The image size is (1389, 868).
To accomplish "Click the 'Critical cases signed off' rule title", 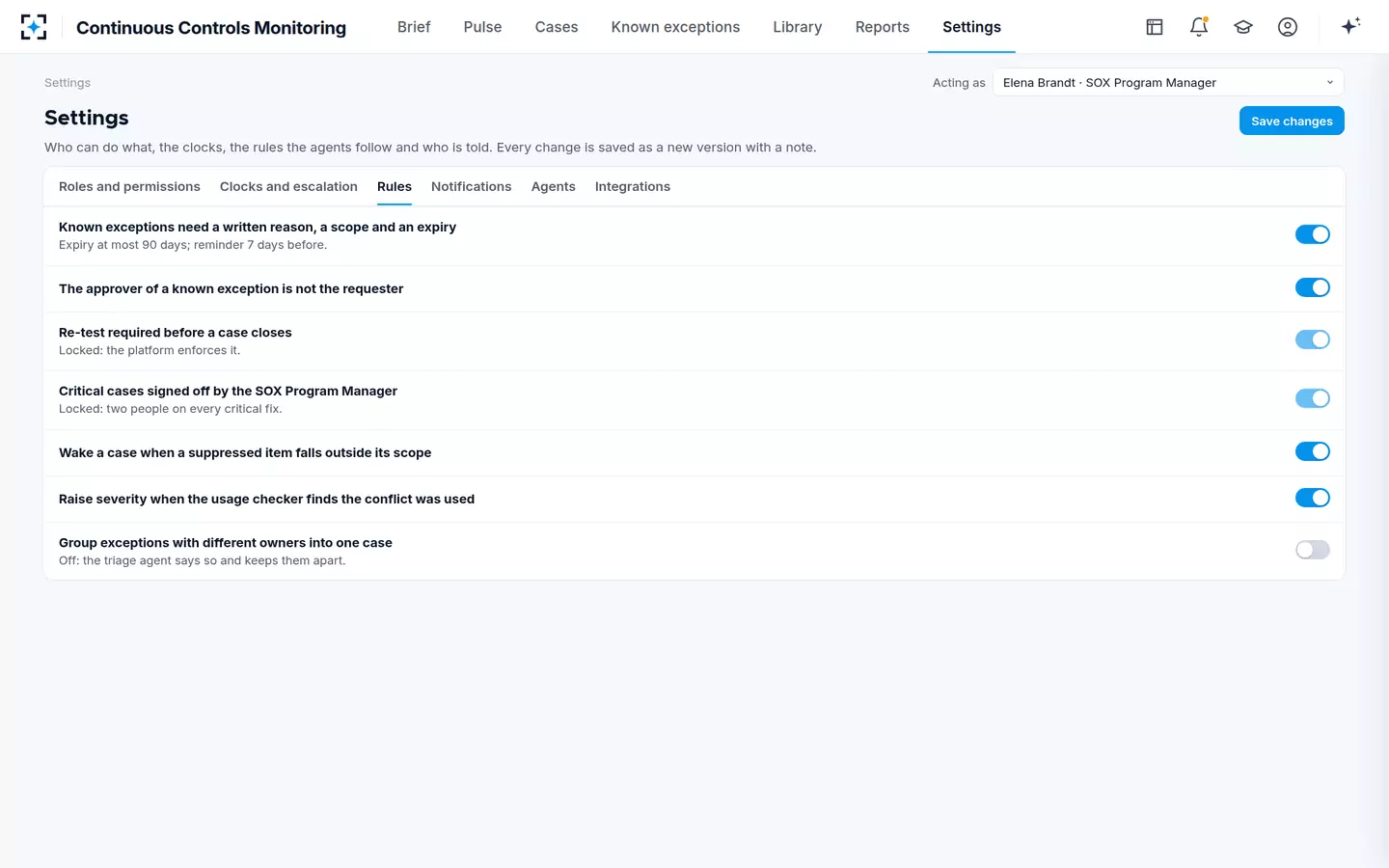I will [228, 391].
